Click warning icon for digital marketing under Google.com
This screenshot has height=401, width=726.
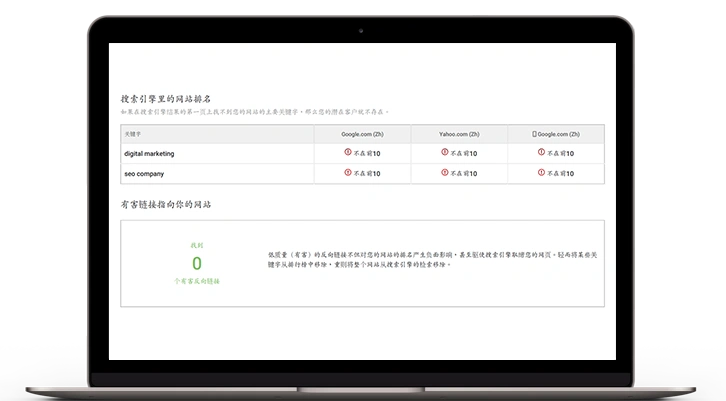[348, 153]
